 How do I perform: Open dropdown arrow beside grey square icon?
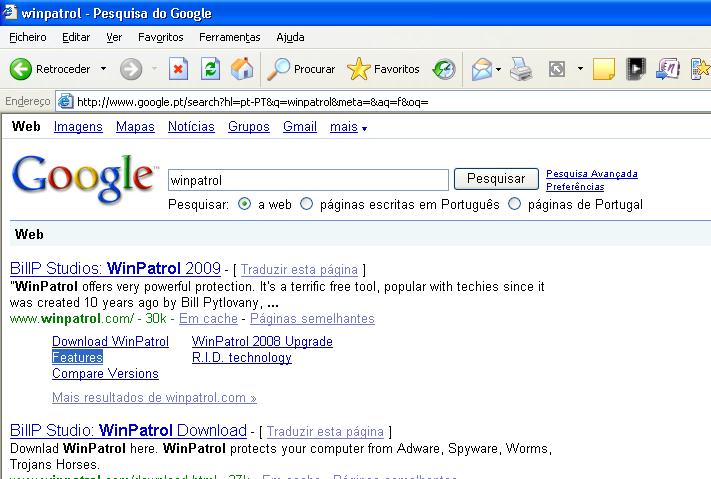580,69
